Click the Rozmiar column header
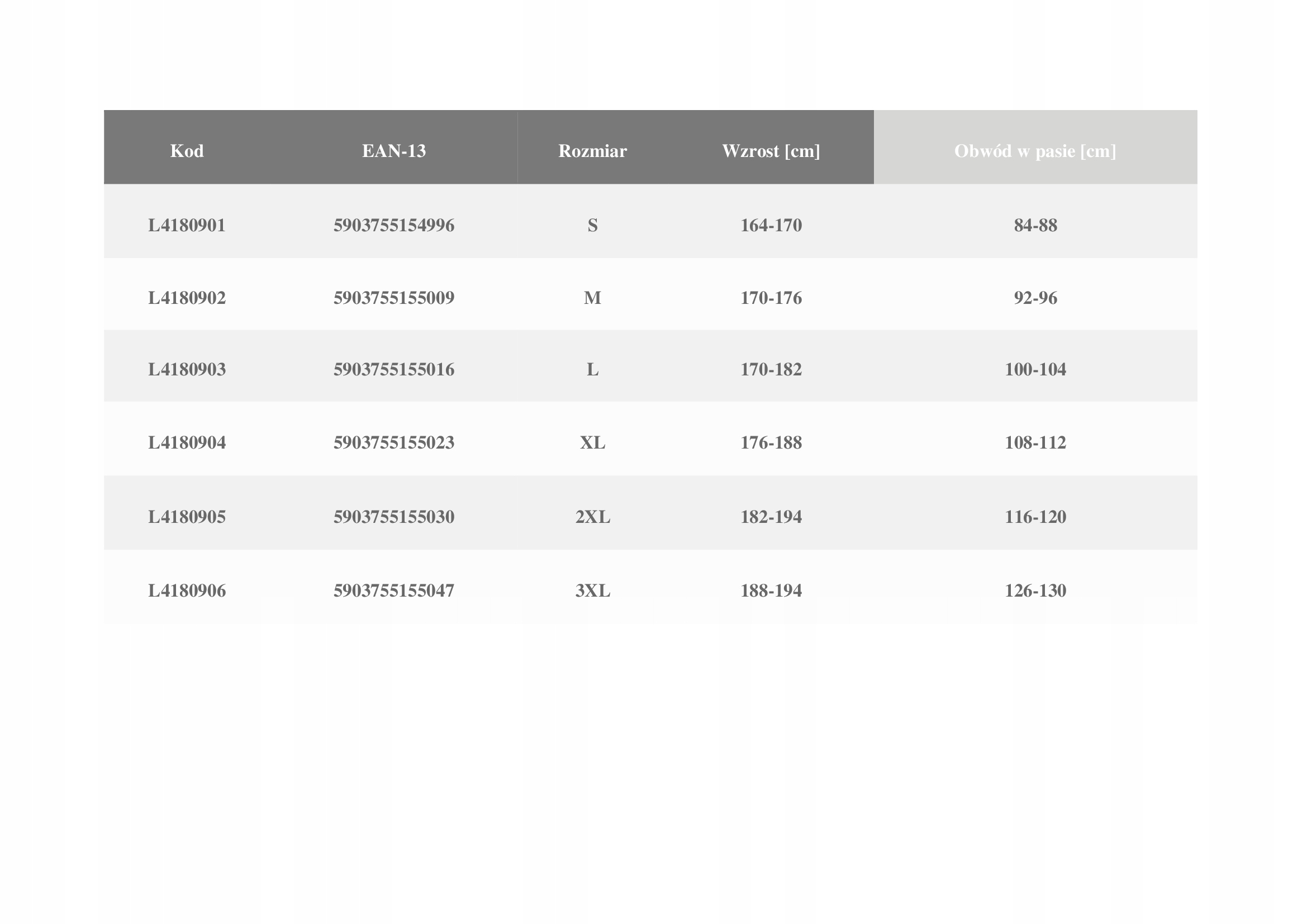 pos(592,151)
